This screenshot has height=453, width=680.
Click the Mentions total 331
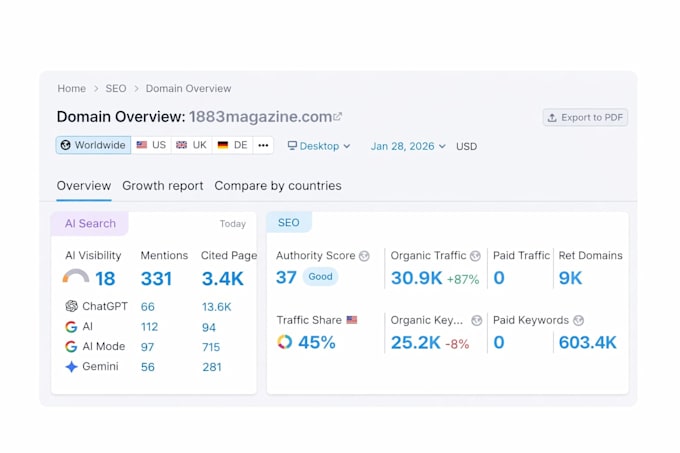pos(156,279)
